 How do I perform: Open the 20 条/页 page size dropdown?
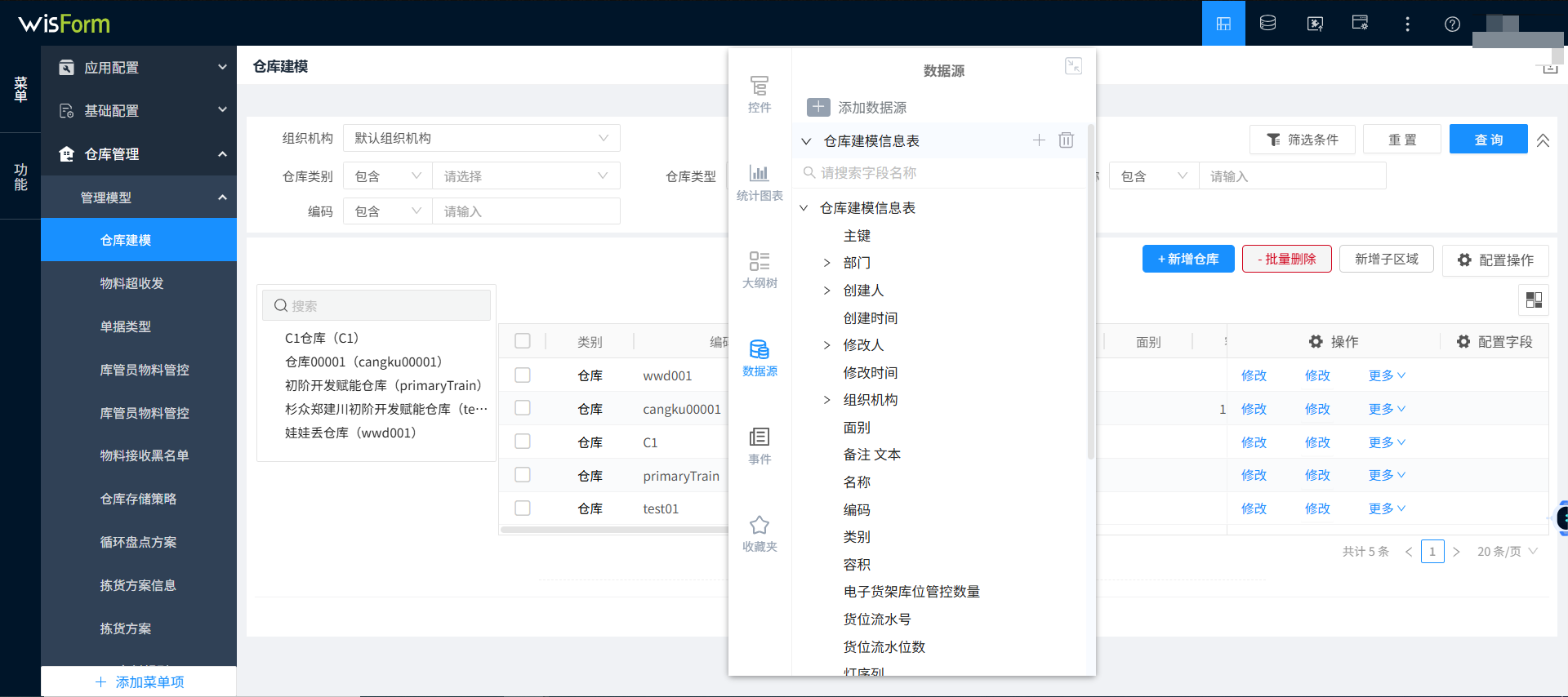point(1508,552)
